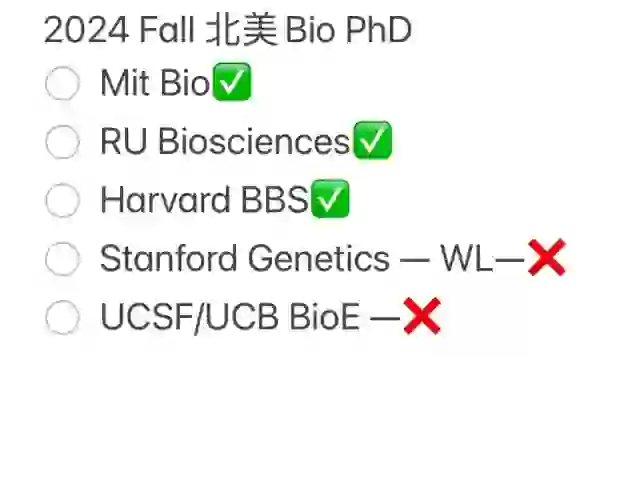Click the 北美 characters in the title
Image resolution: width=640 pixels, height=492 pixels.
point(242,29)
